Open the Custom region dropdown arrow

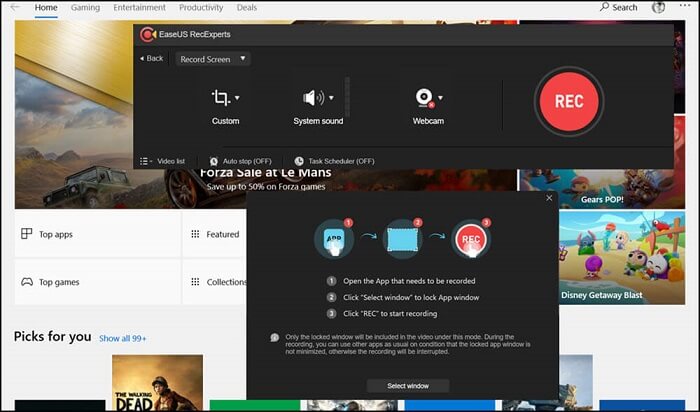pos(237,98)
